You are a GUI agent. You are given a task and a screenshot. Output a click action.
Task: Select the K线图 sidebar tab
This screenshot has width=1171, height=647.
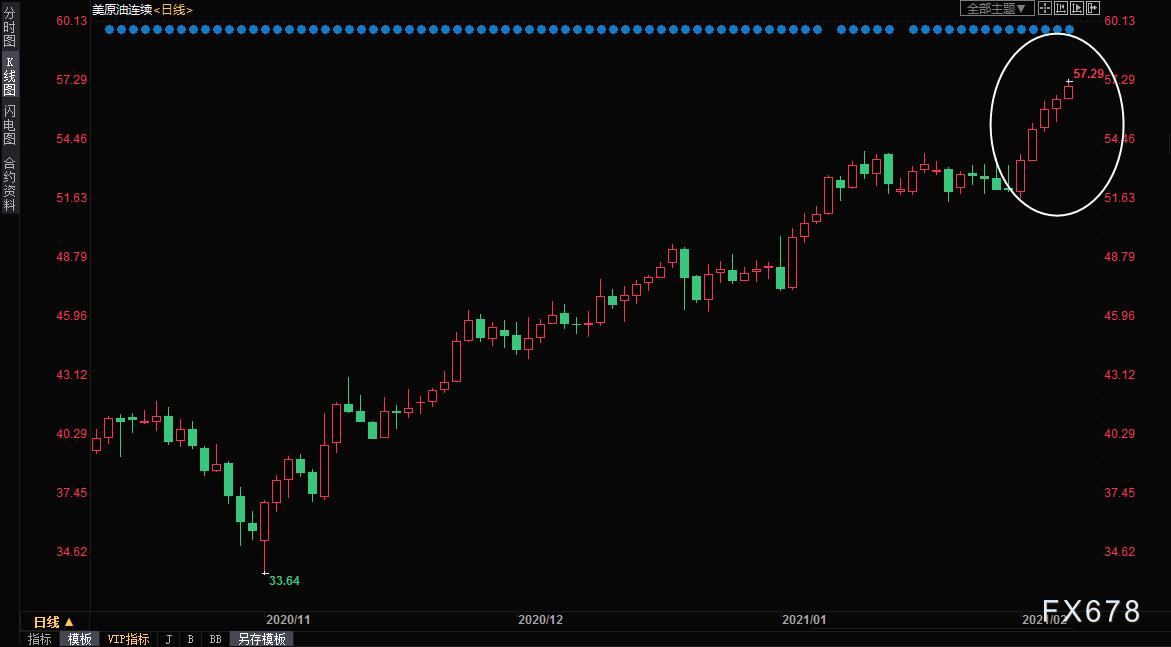[x=9, y=75]
